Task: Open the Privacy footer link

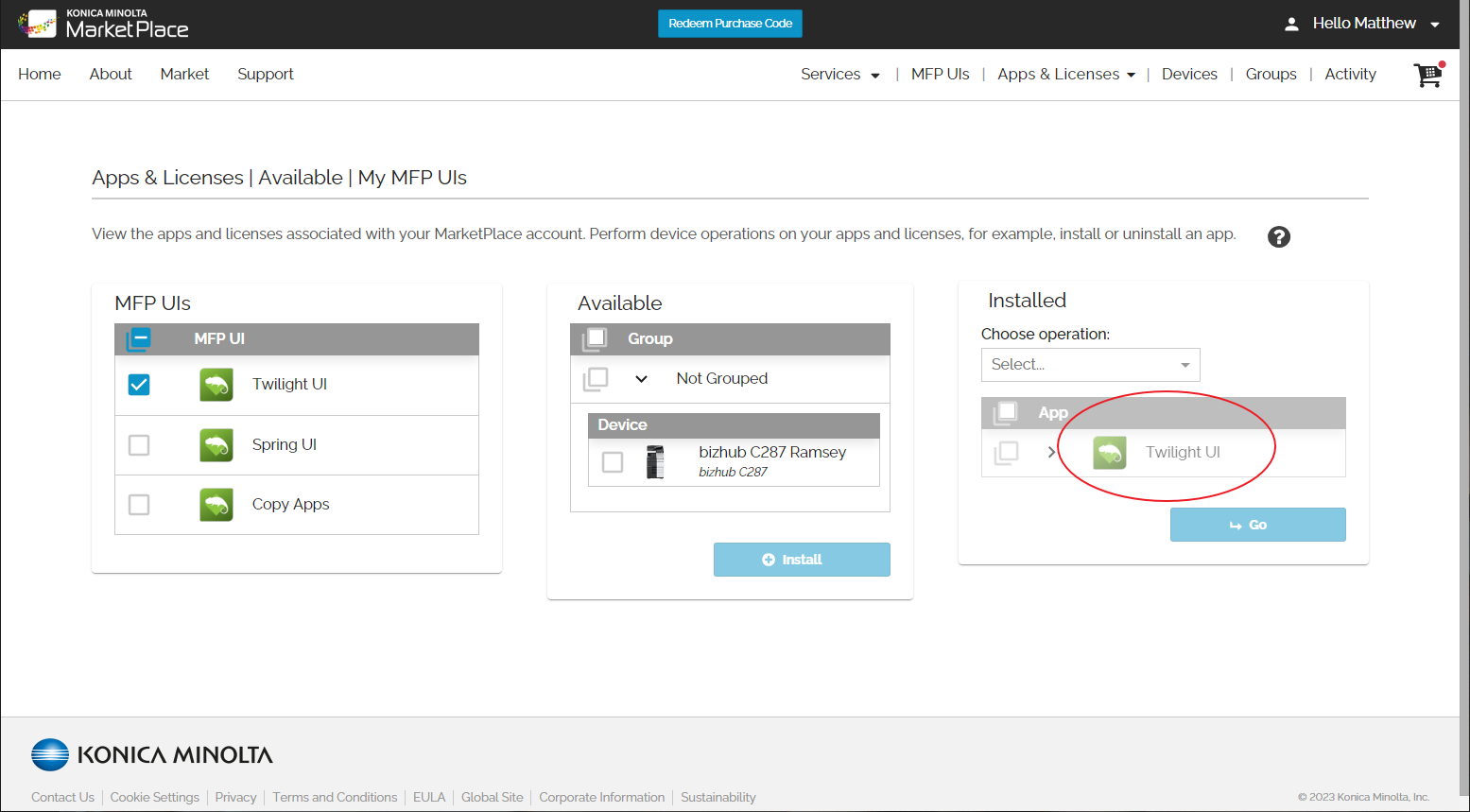Action: (235, 798)
